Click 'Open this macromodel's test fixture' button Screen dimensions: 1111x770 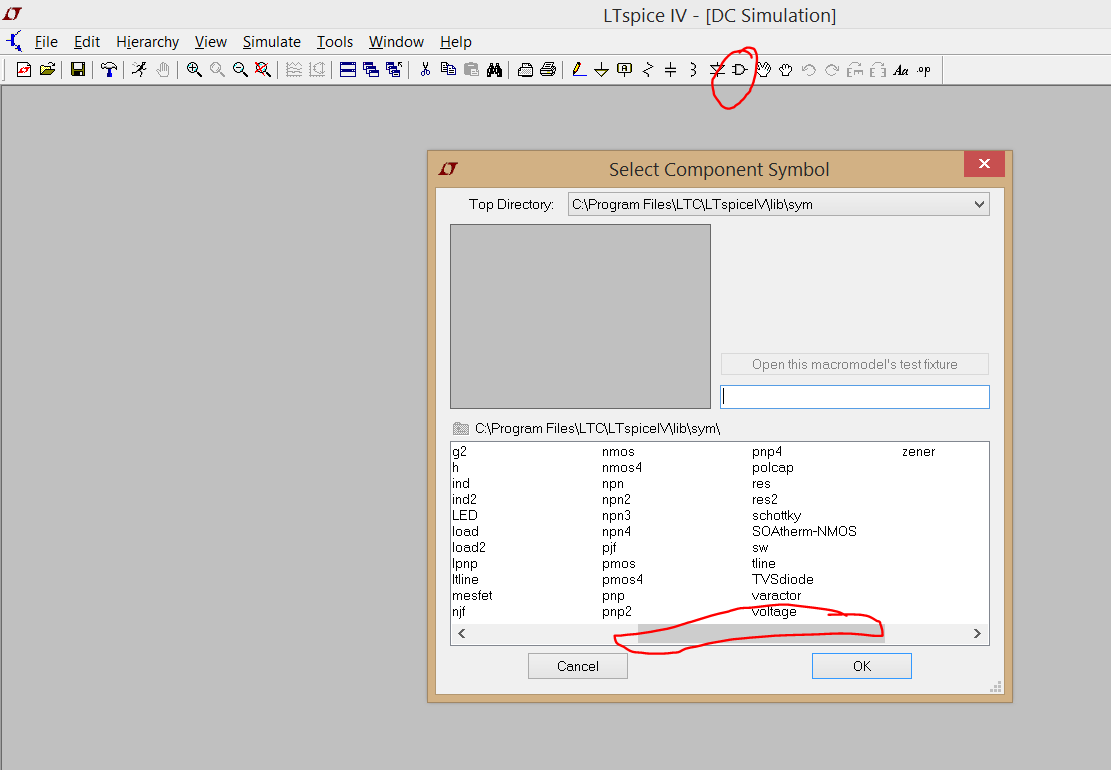click(x=855, y=364)
